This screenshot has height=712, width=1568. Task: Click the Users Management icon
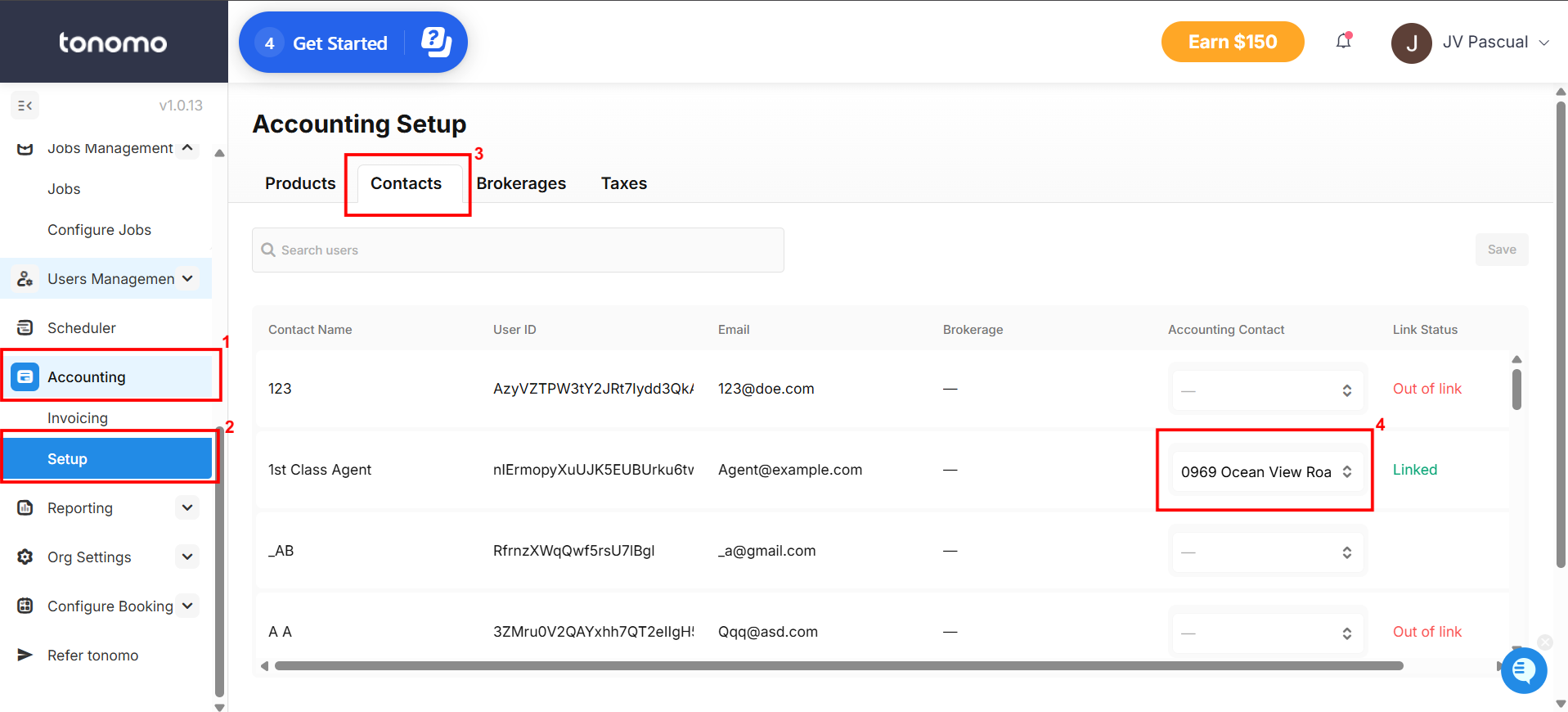pos(25,279)
